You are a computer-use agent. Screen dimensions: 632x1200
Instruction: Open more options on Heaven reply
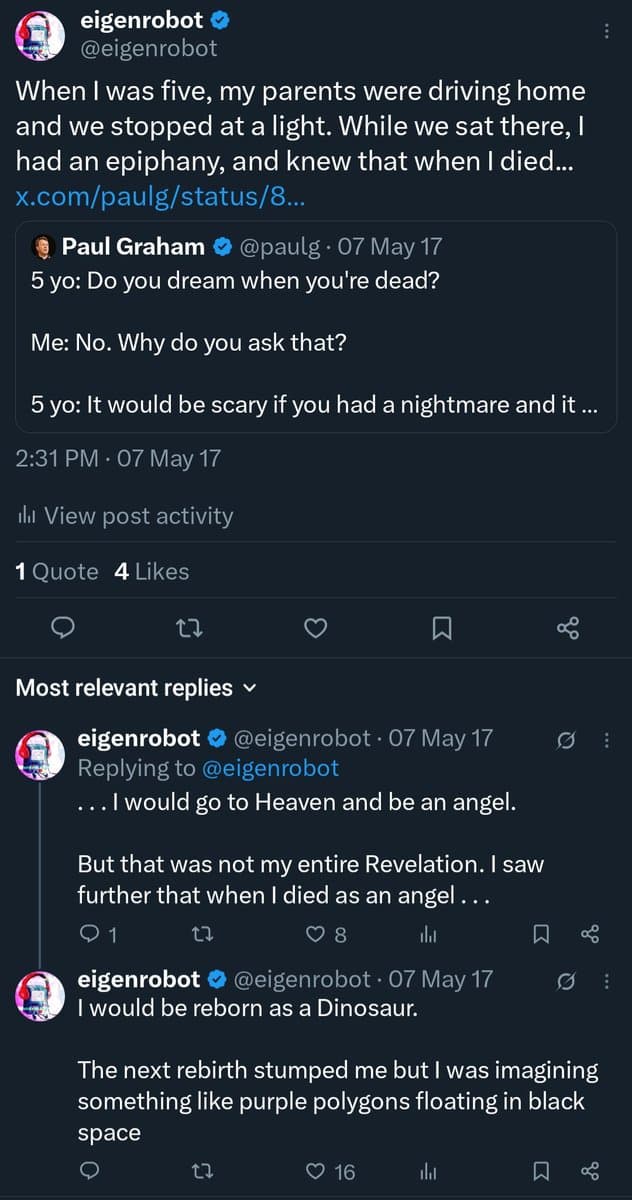[x=605, y=741]
